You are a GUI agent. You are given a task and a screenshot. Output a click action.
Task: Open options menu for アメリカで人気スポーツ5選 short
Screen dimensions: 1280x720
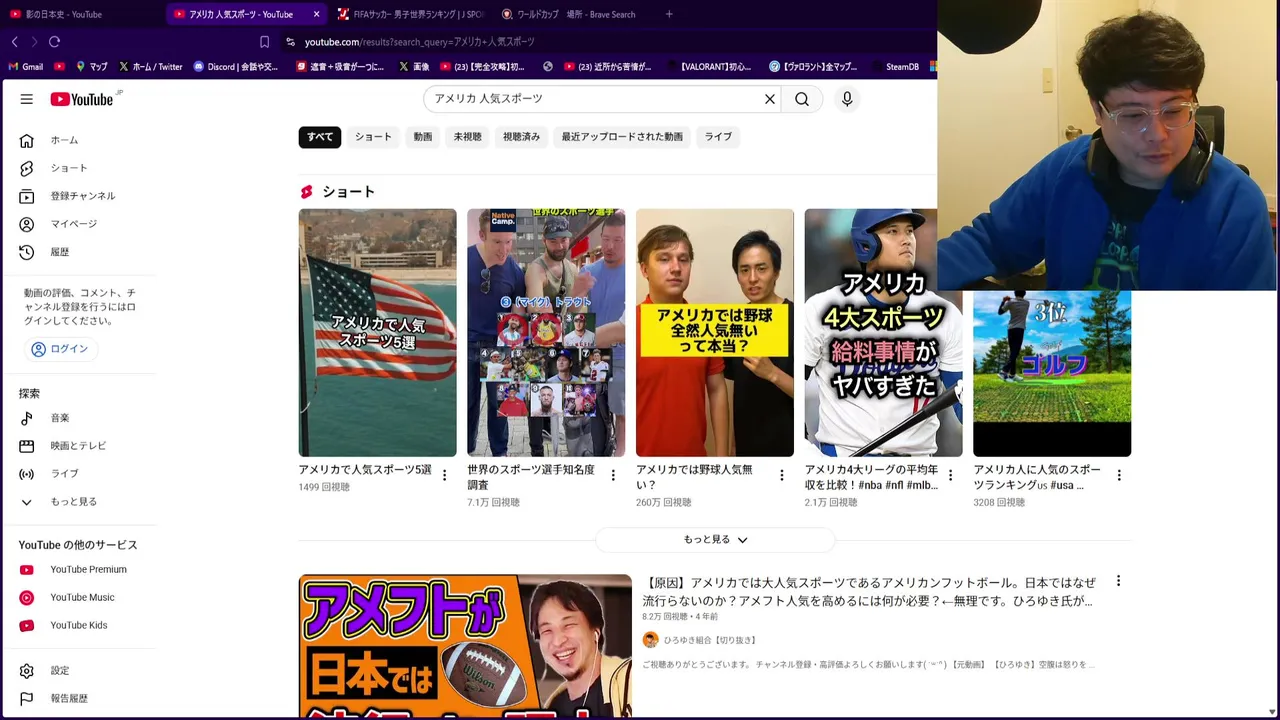(x=445, y=476)
